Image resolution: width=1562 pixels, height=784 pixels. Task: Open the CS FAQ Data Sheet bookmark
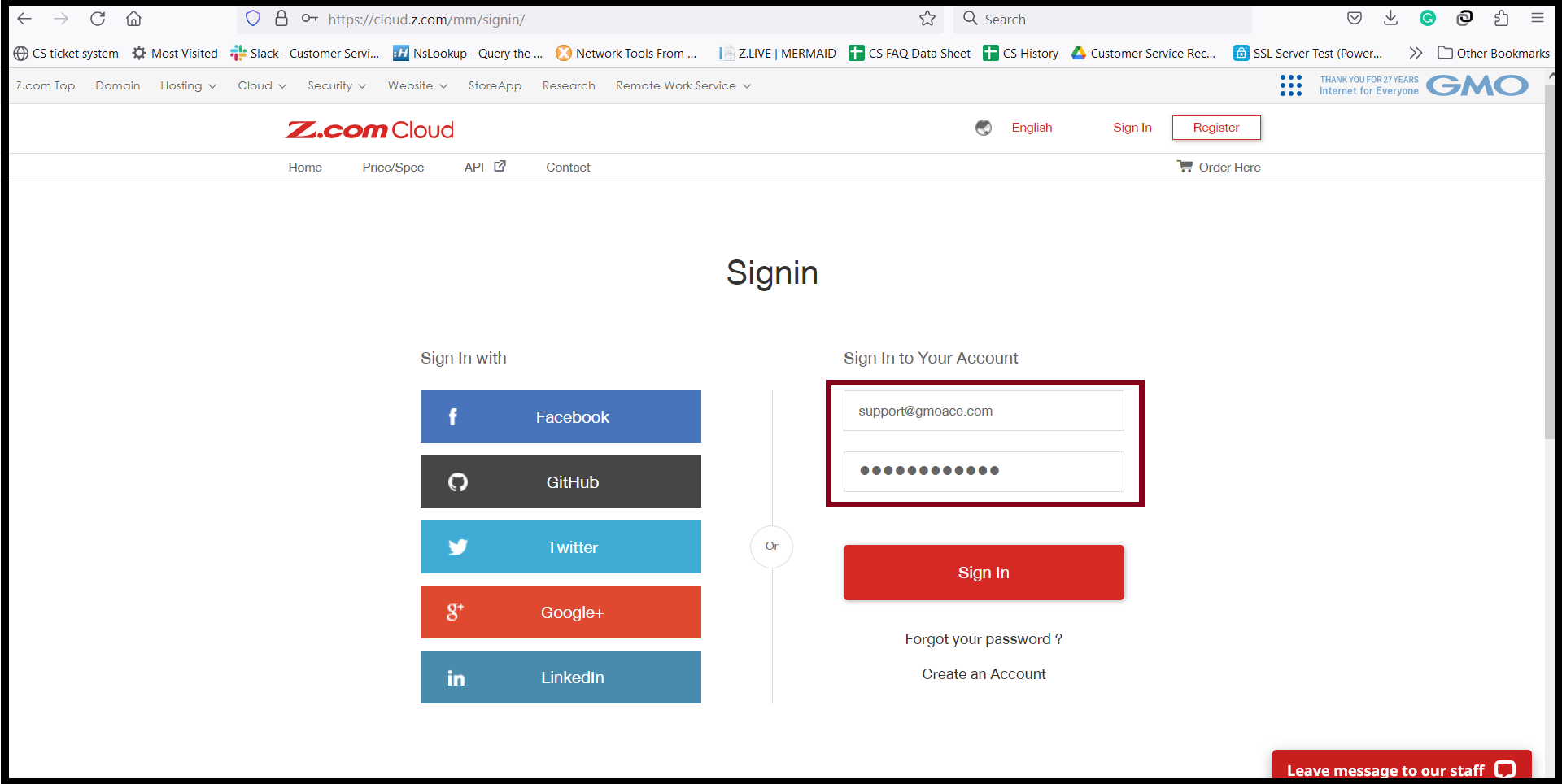pos(910,53)
